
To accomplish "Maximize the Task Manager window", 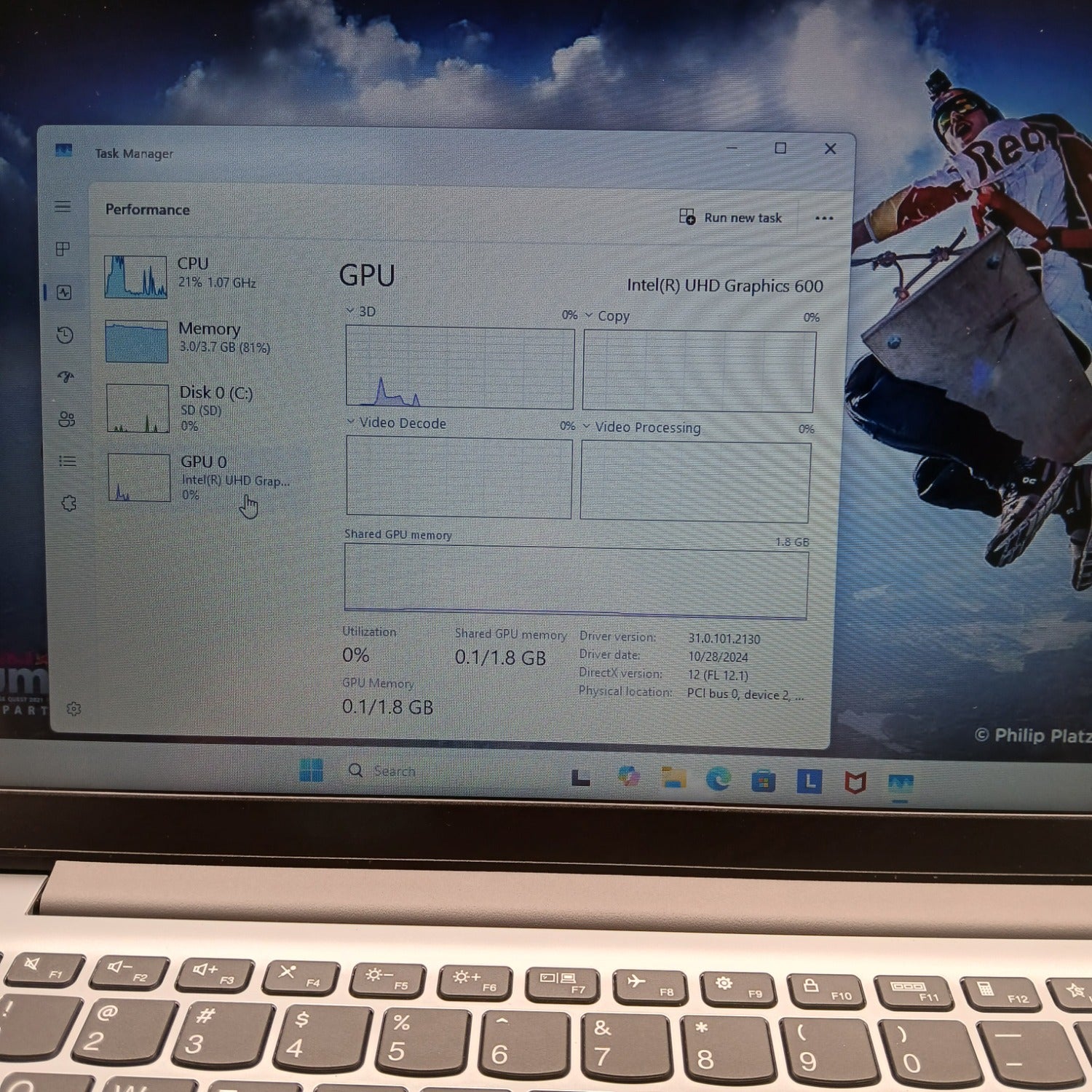I will (x=780, y=148).
